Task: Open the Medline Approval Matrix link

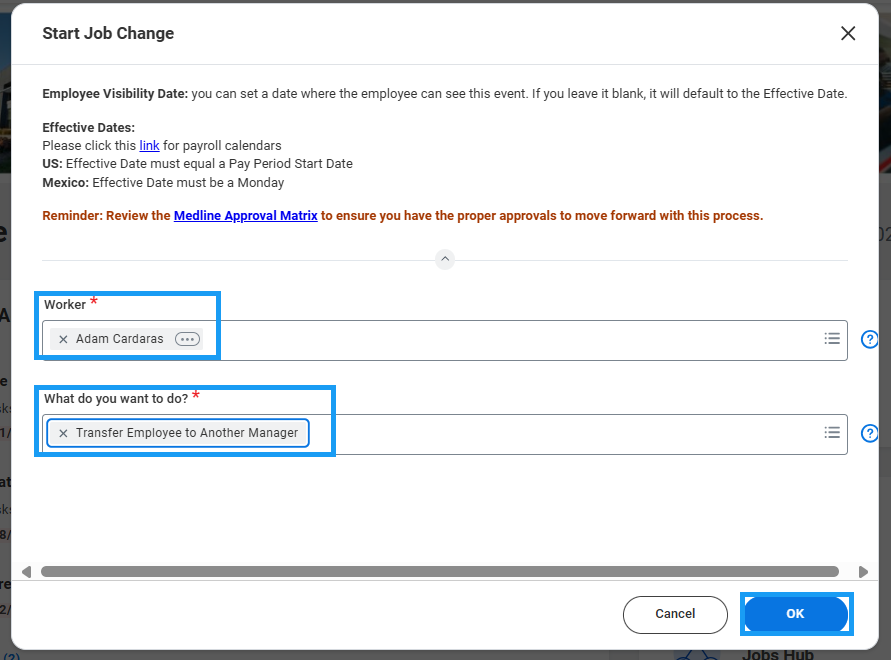Action: [245, 216]
